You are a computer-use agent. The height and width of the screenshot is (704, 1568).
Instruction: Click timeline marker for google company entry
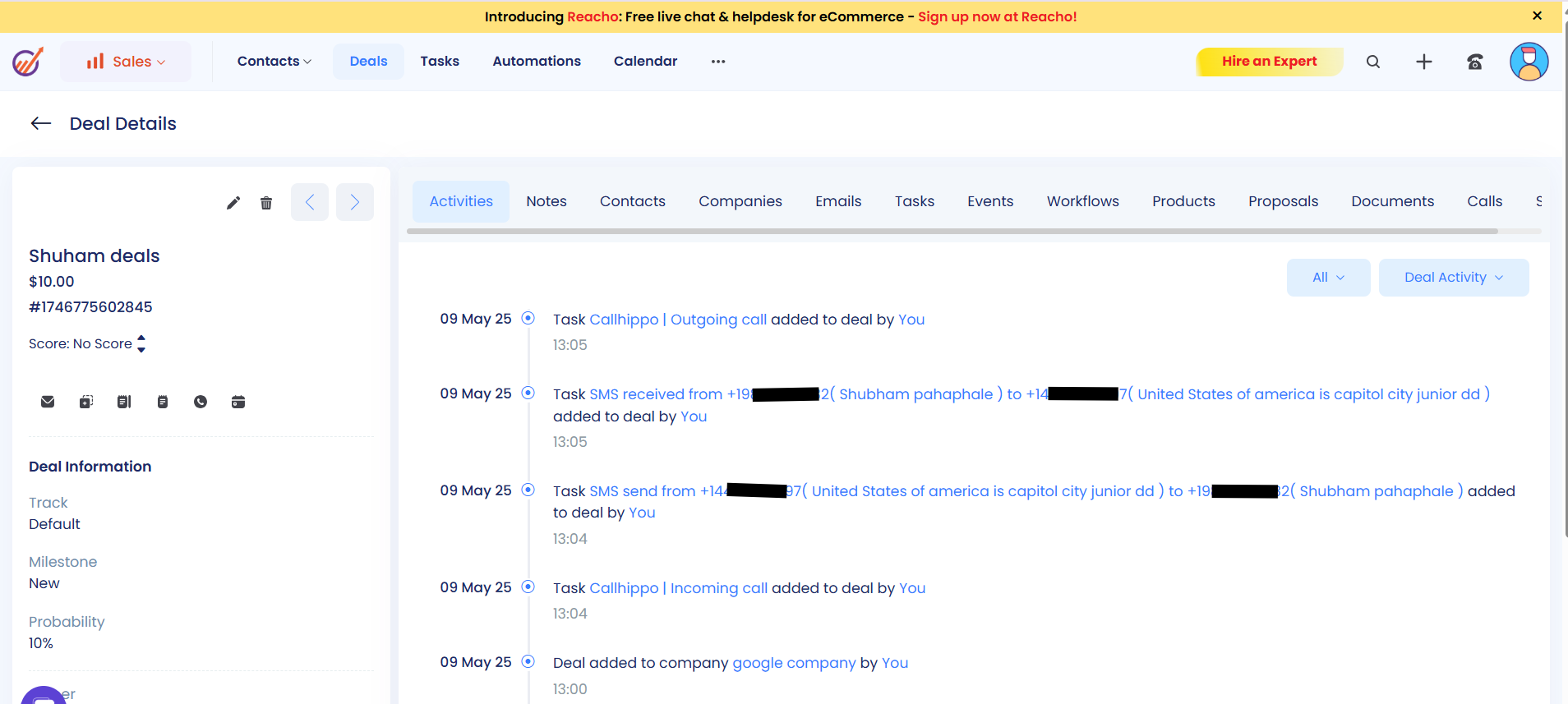pyautogui.click(x=528, y=661)
